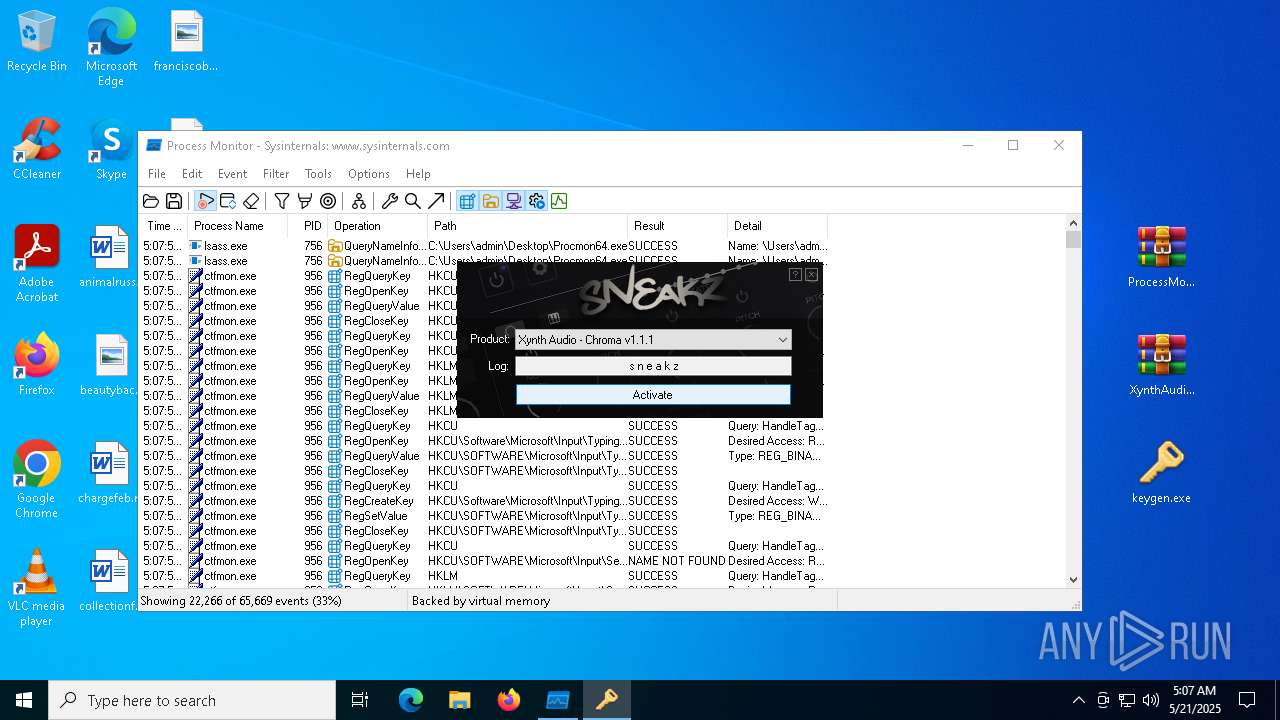
Task: Click 'Desired Access: W...' detail cell
Action: (x=777, y=501)
